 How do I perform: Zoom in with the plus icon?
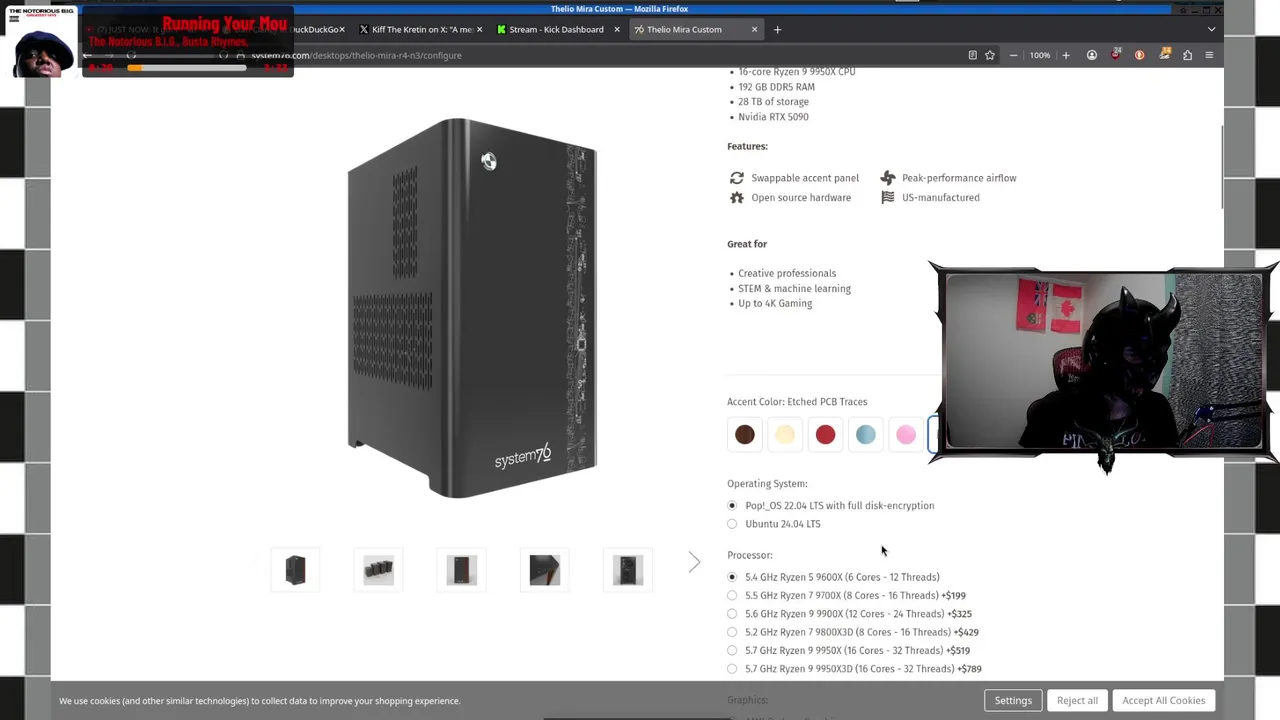(1066, 55)
